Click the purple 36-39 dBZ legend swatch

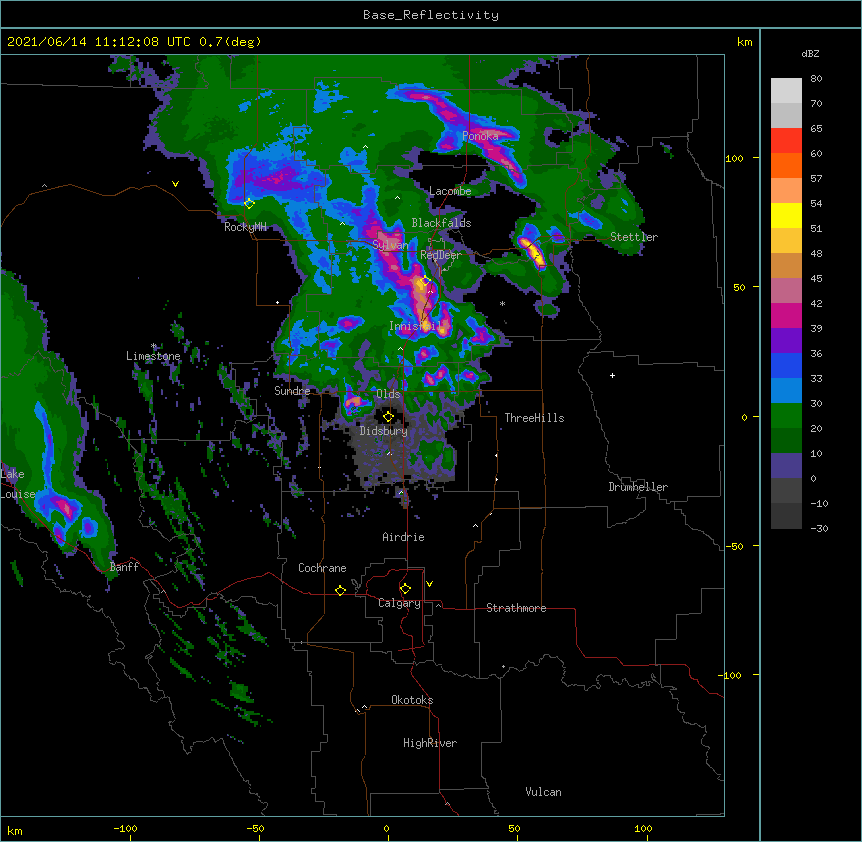[x=786, y=341]
